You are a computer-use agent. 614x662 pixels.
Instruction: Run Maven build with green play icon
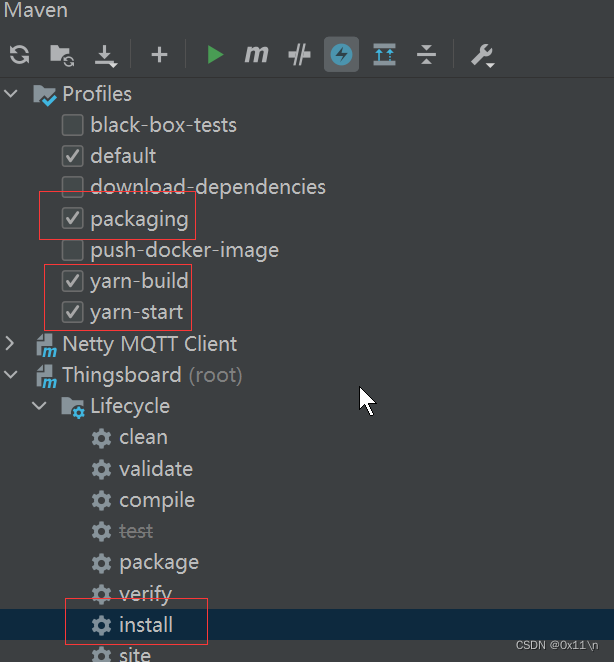[x=215, y=55]
